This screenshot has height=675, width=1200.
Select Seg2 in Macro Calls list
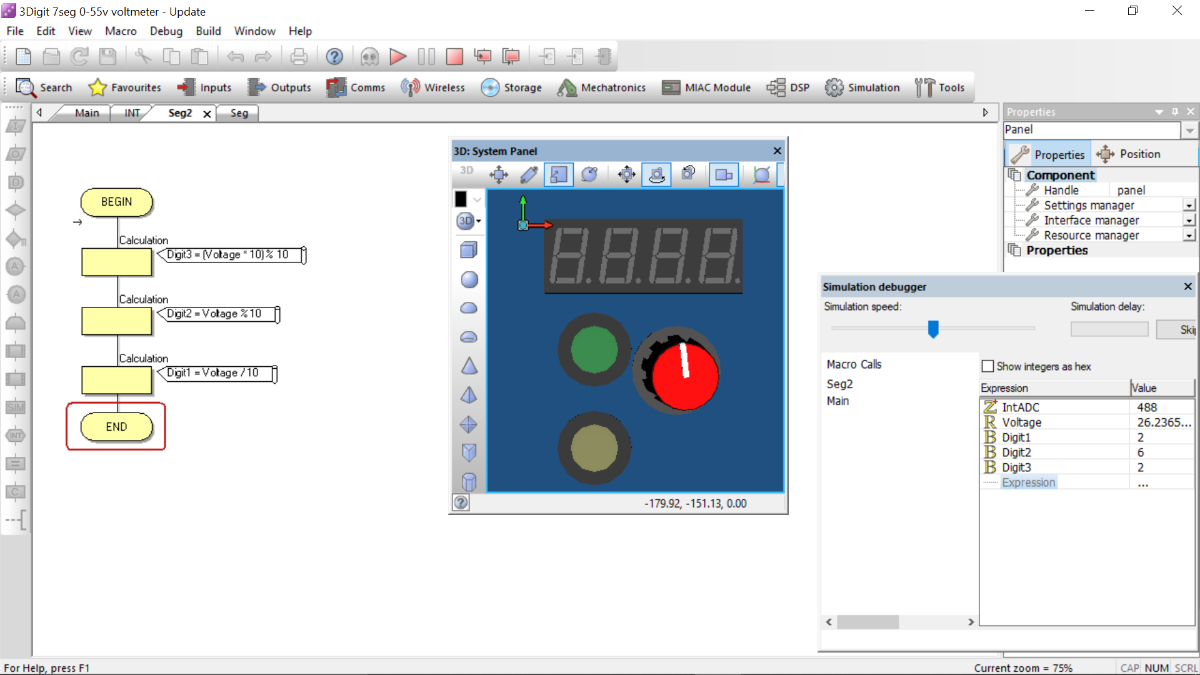coord(840,383)
